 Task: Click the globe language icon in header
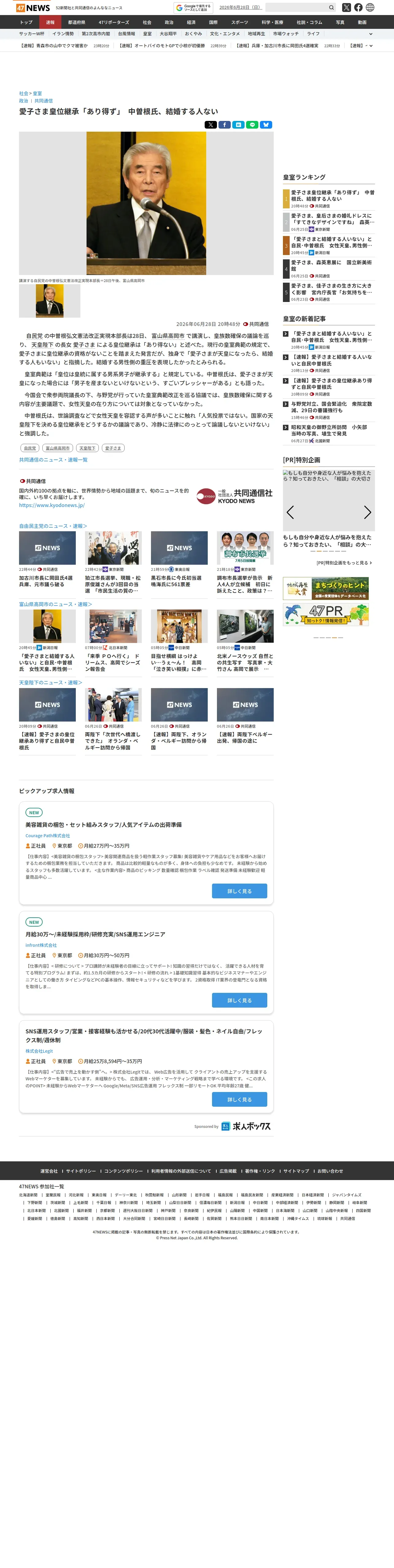[370, 8]
